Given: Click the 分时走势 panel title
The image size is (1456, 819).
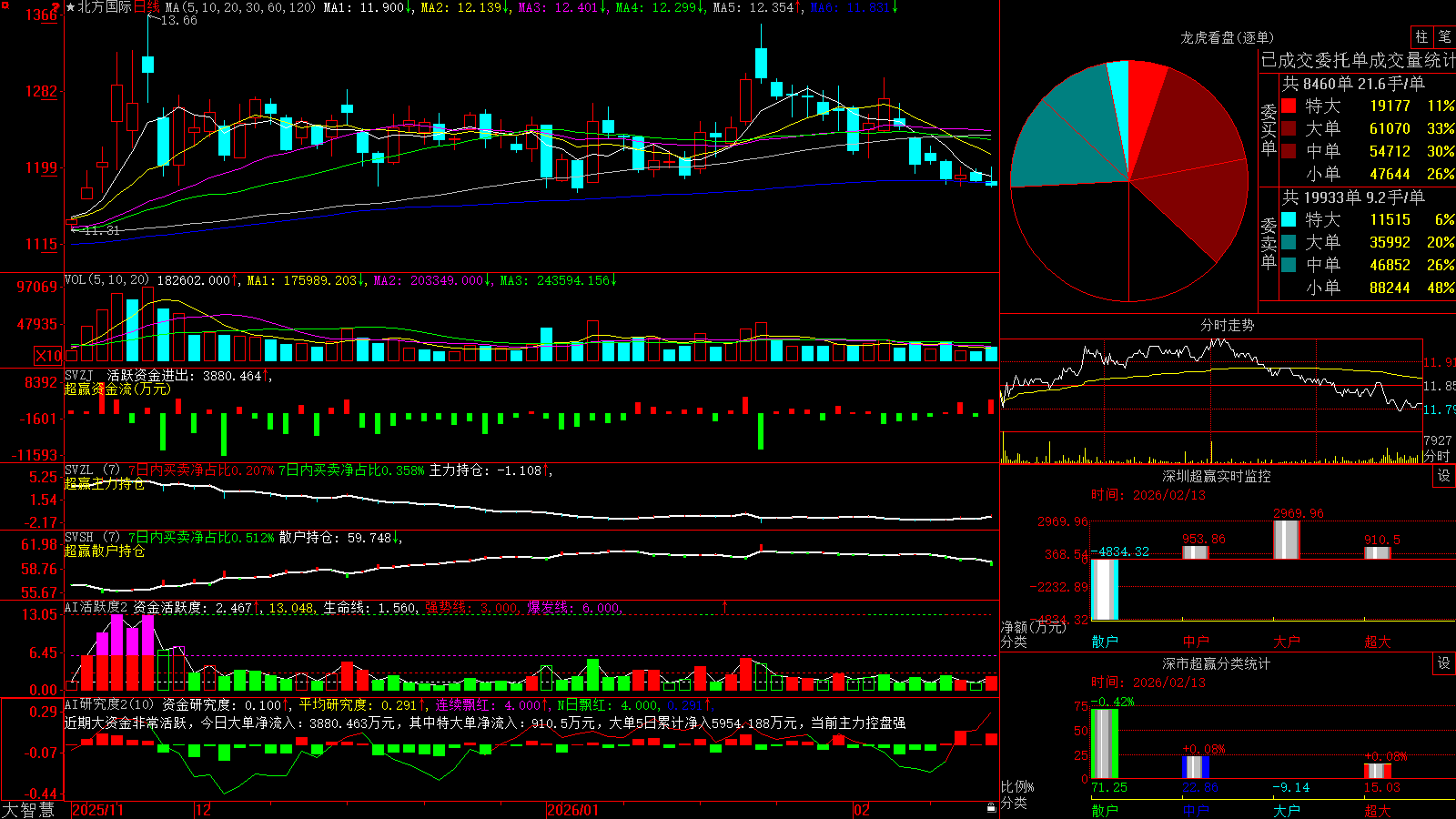Looking at the screenshot, I should 1227,325.
